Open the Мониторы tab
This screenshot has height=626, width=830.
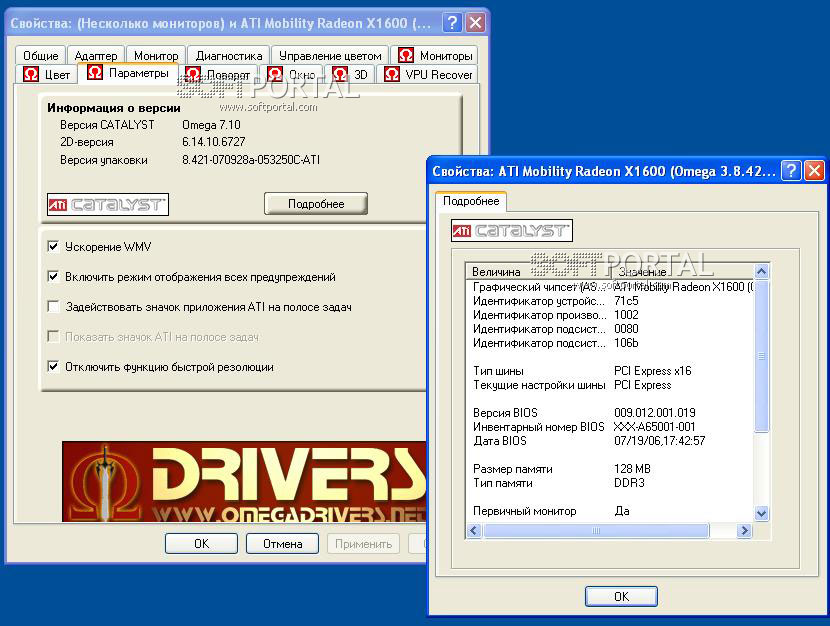click(435, 55)
